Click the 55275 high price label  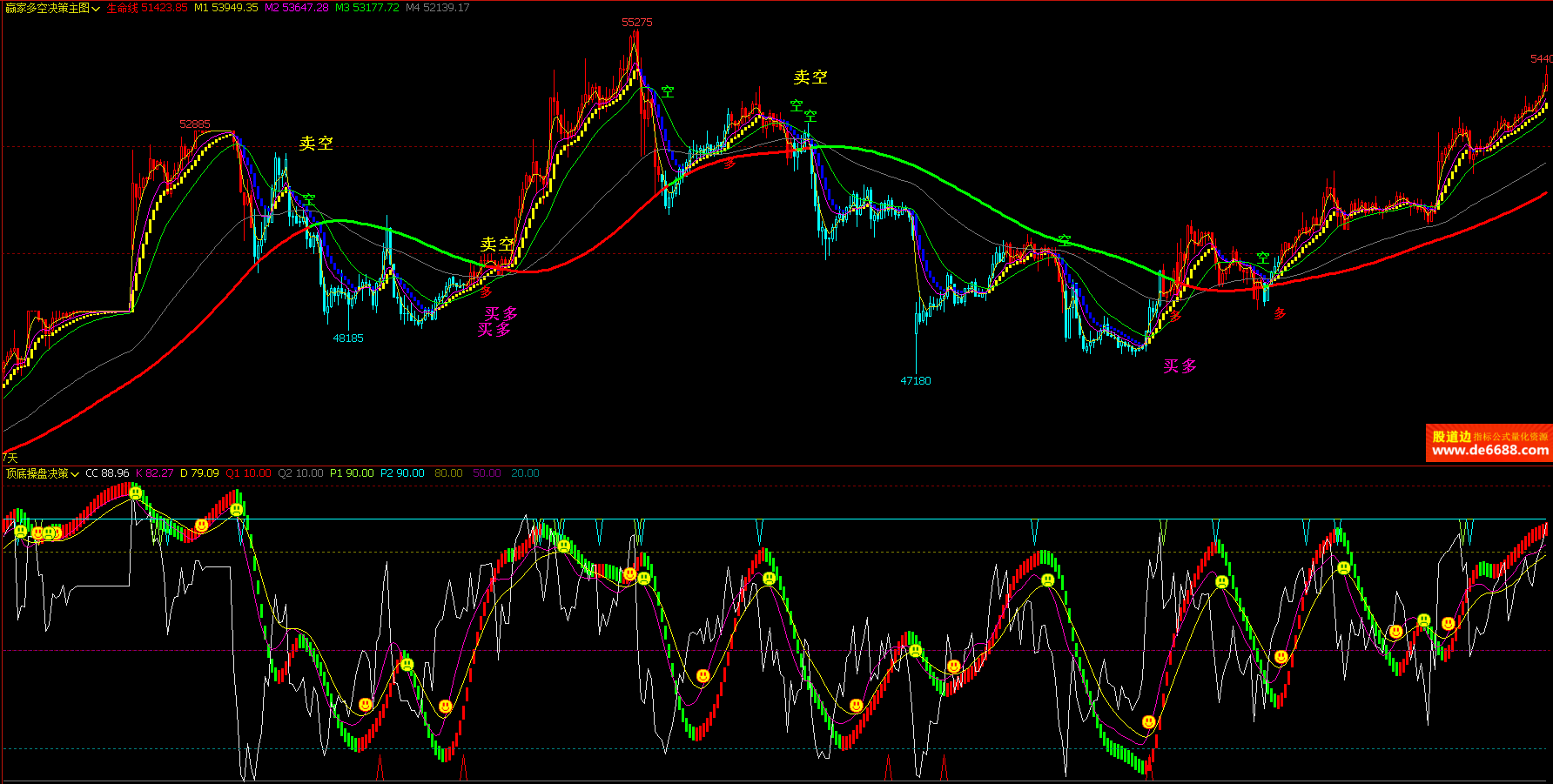tap(636, 23)
